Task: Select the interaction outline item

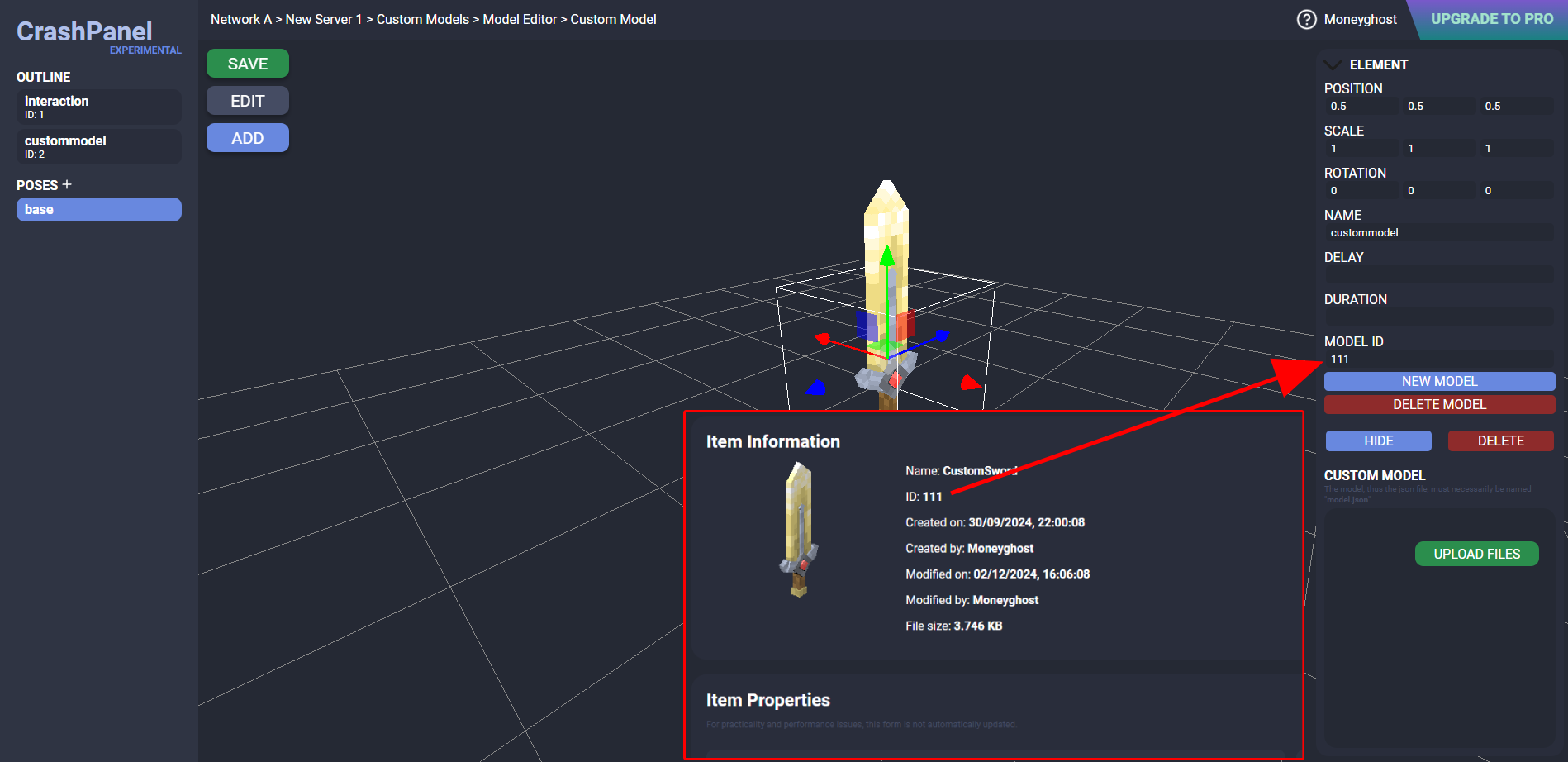Action: (98, 107)
